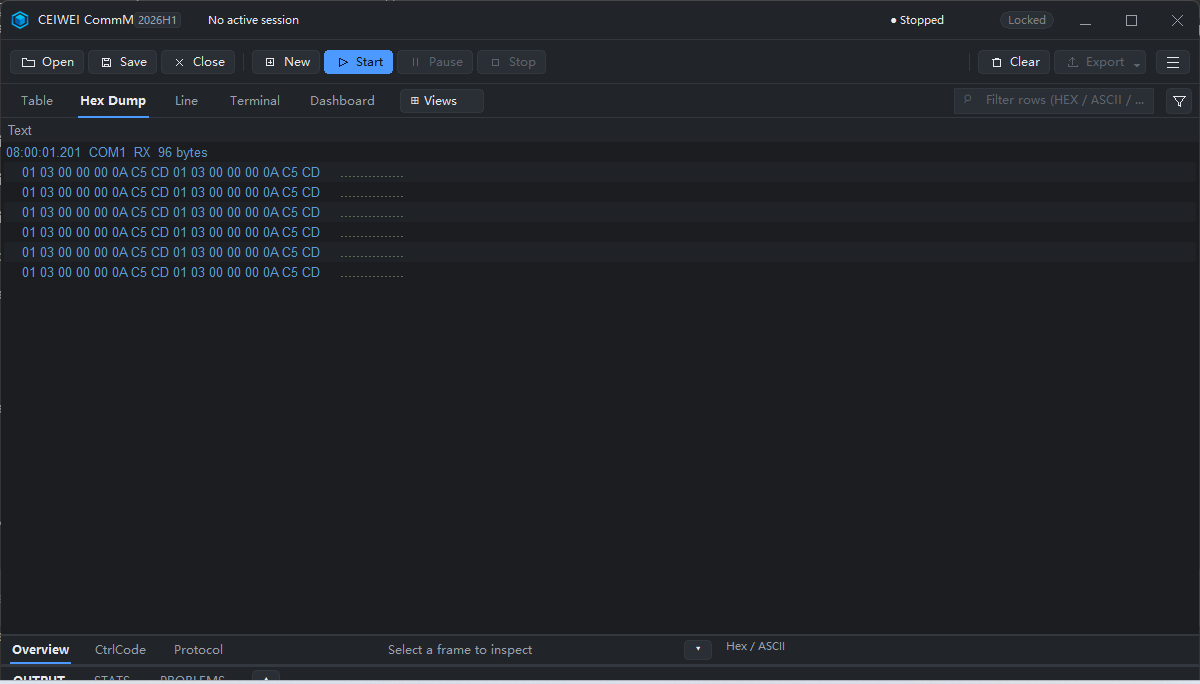Screen dimensions: 1200x684
Task: Focus the Filter rows search field
Action: [1054, 100]
